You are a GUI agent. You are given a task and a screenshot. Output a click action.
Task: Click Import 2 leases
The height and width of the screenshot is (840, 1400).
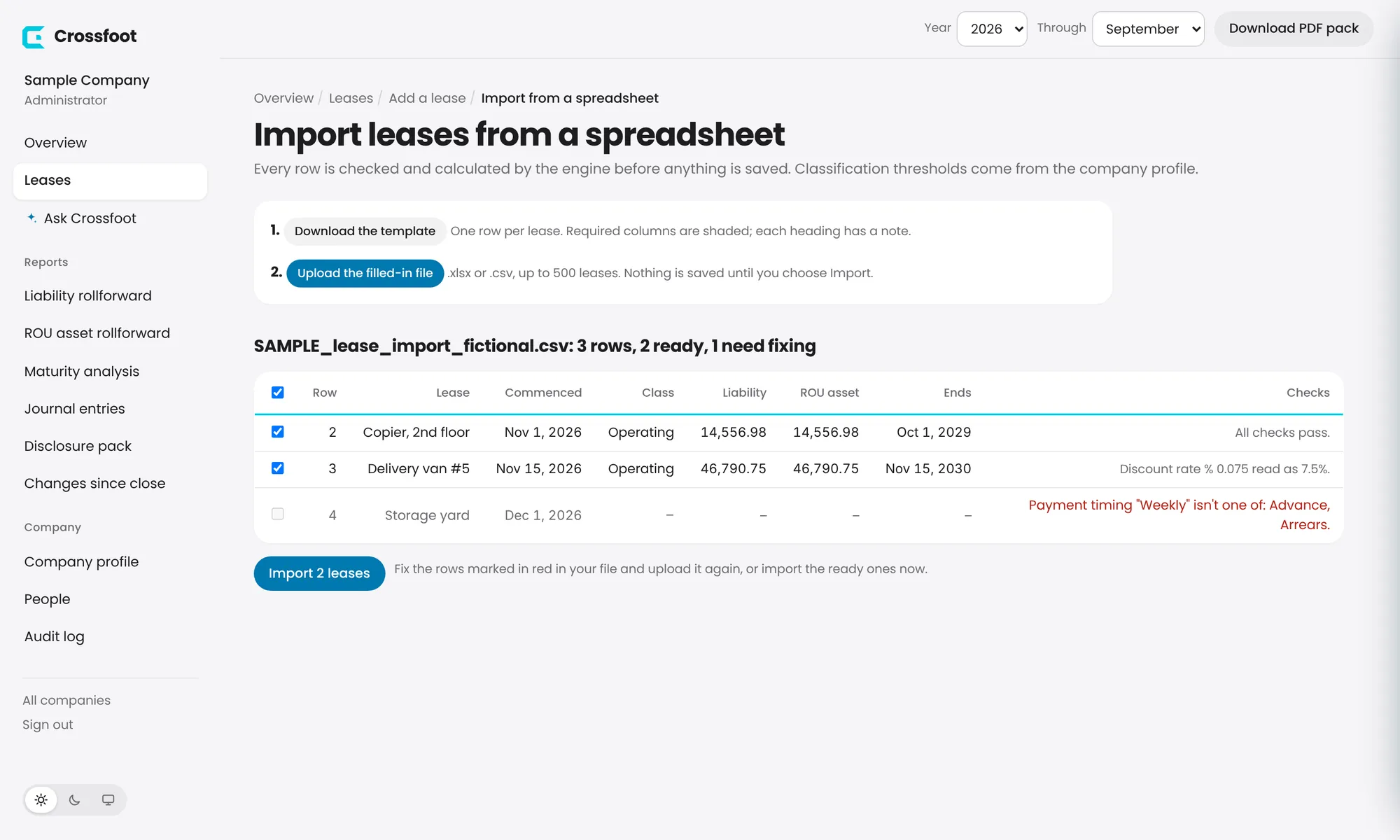click(319, 573)
